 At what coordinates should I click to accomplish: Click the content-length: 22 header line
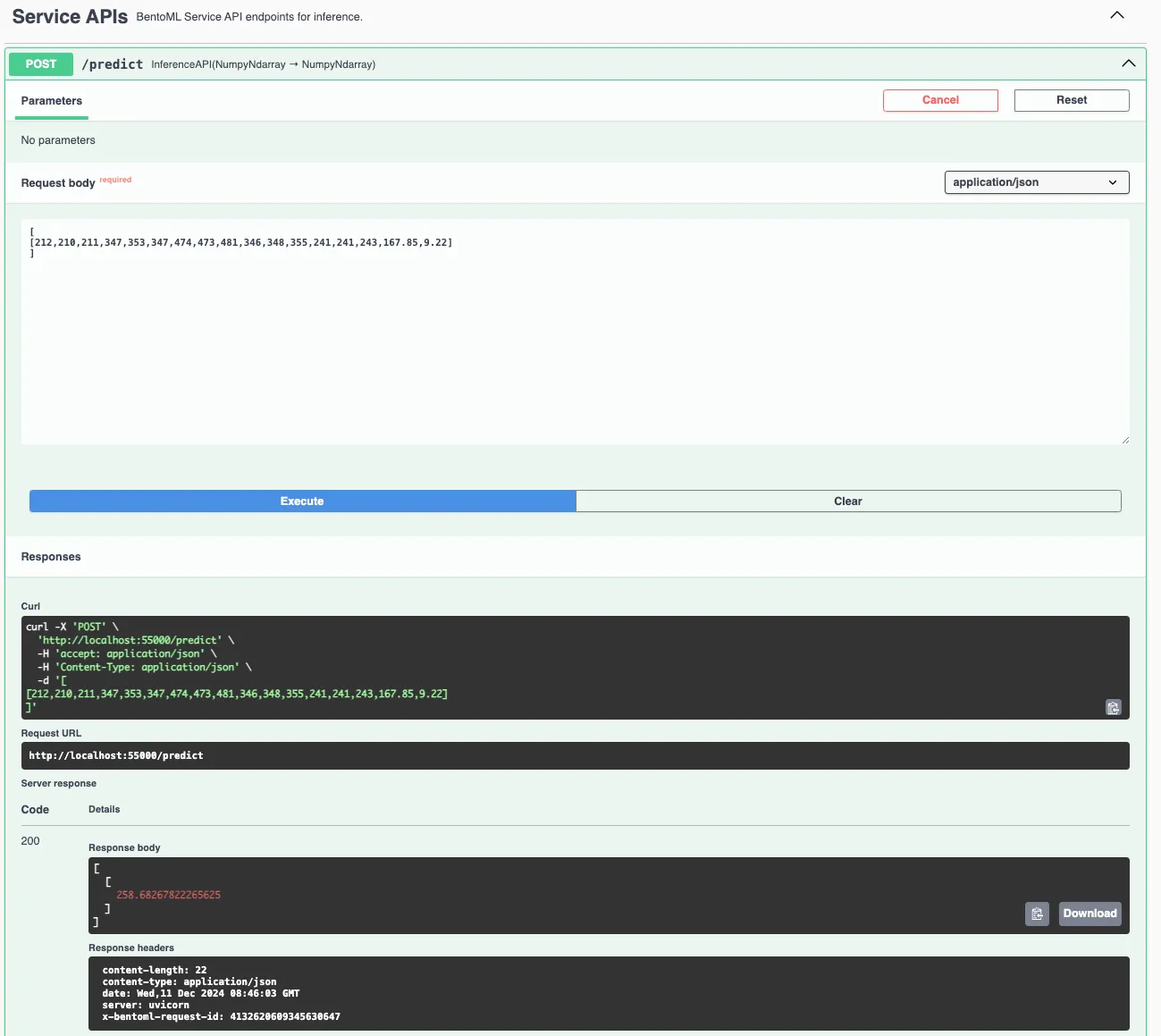tap(155, 970)
